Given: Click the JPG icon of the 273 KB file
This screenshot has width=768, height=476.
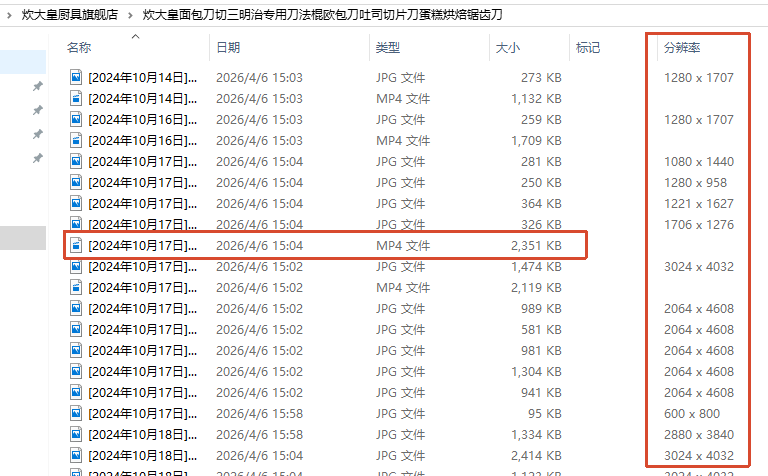Looking at the screenshot, I should 75,77.
